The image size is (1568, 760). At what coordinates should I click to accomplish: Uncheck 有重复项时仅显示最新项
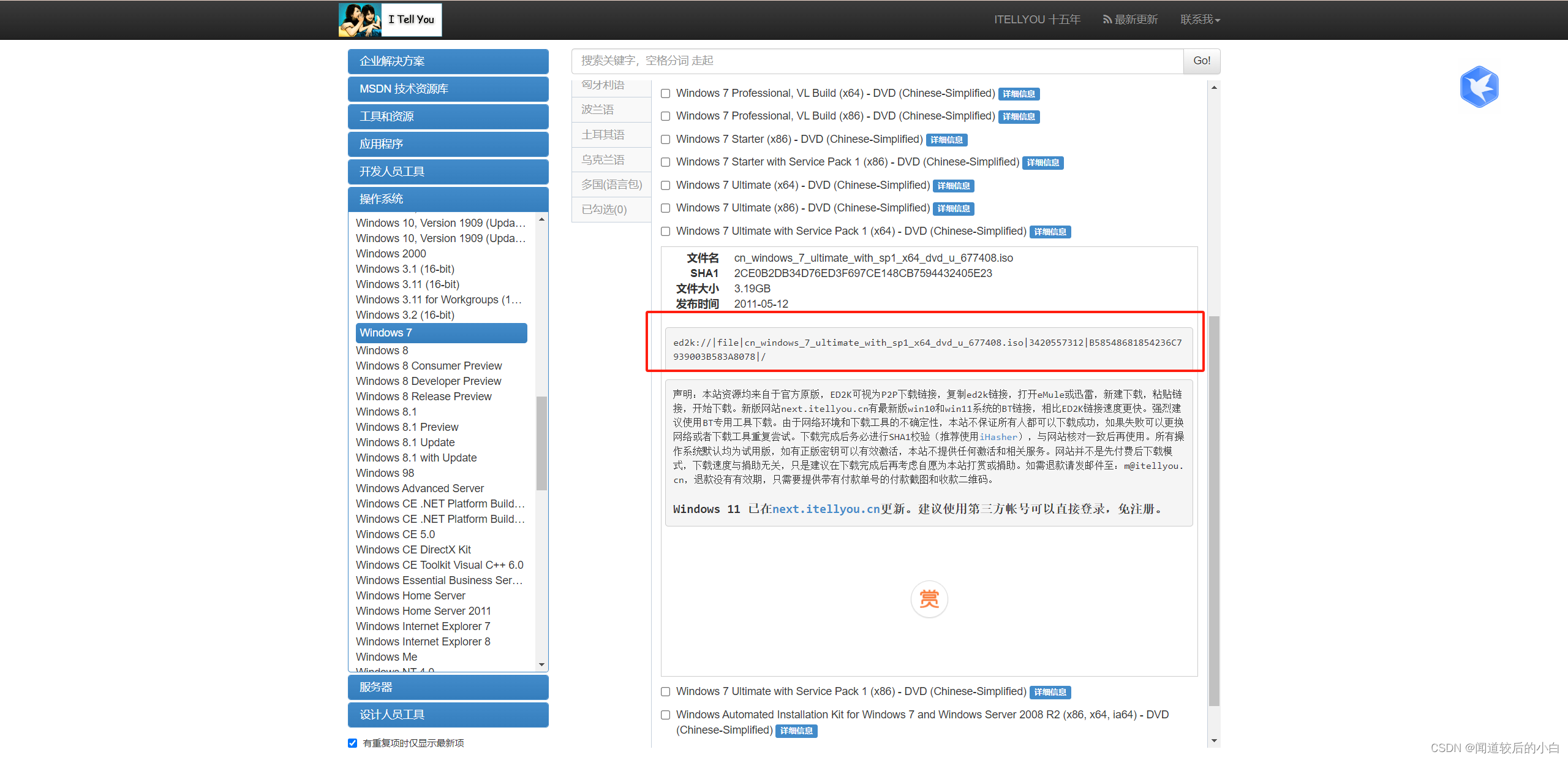tap(352, 742)
